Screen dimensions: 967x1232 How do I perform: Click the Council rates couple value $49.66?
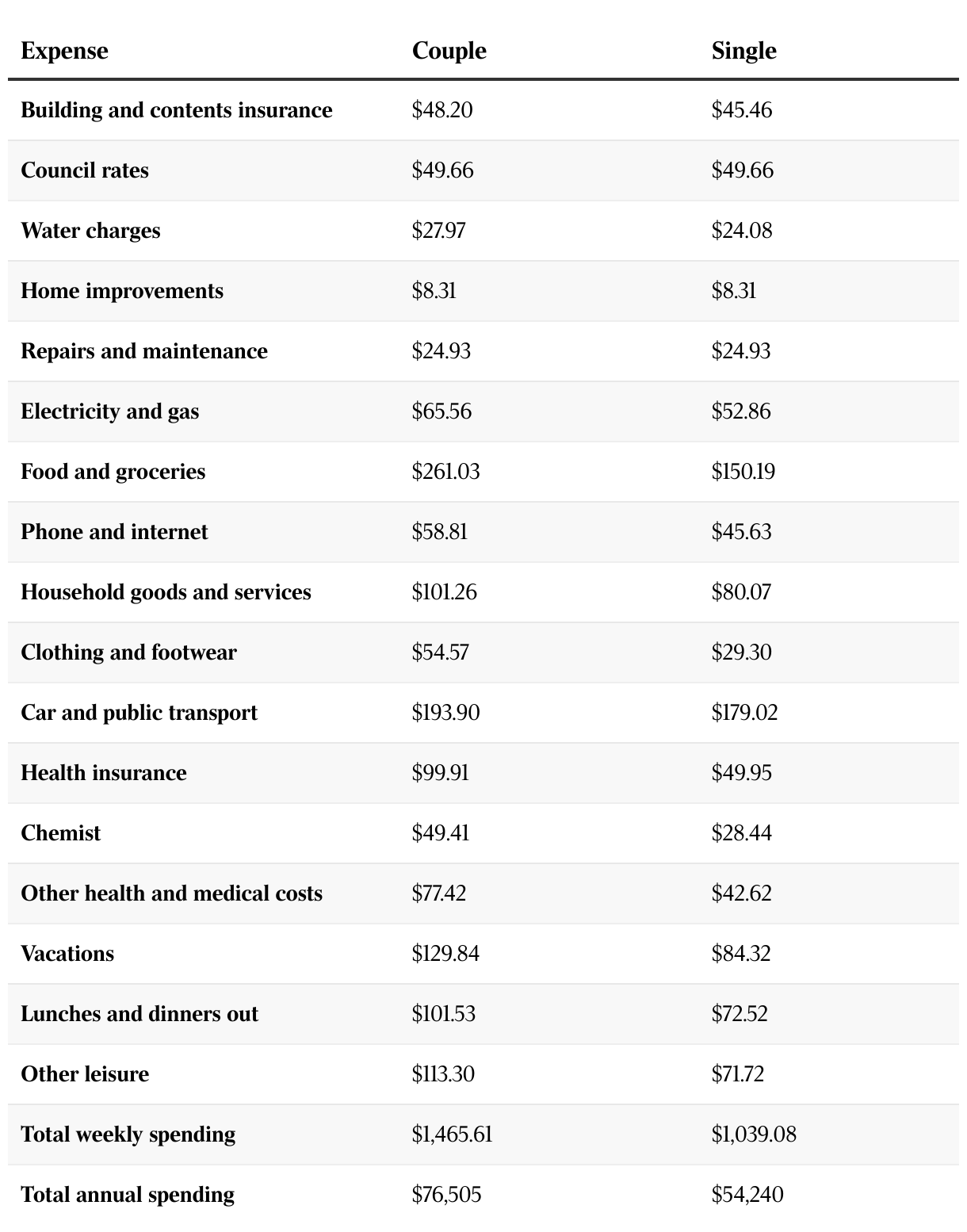coord(442,170)
